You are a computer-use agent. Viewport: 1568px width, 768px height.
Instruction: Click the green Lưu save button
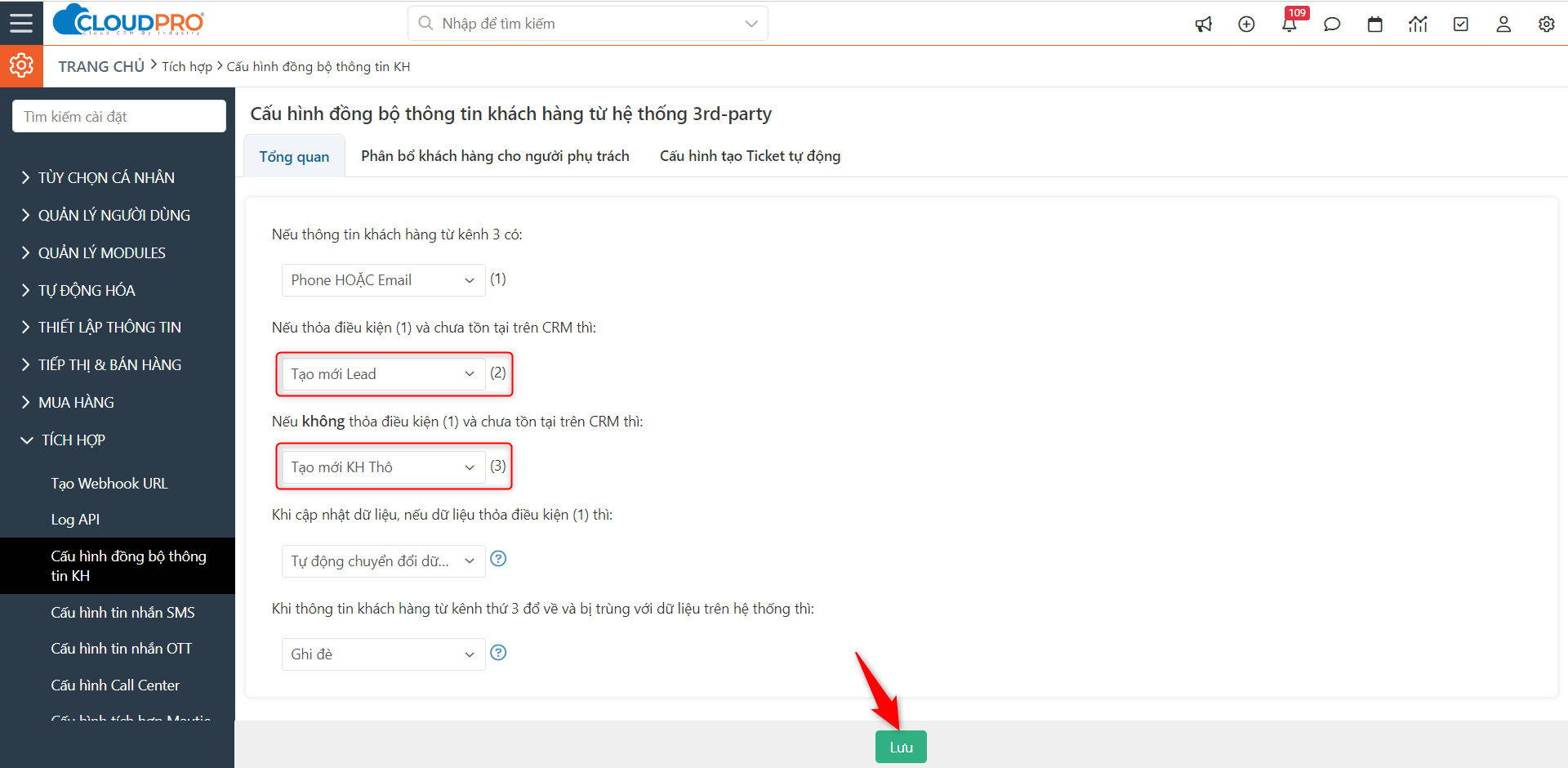click(x=901, y=747)
